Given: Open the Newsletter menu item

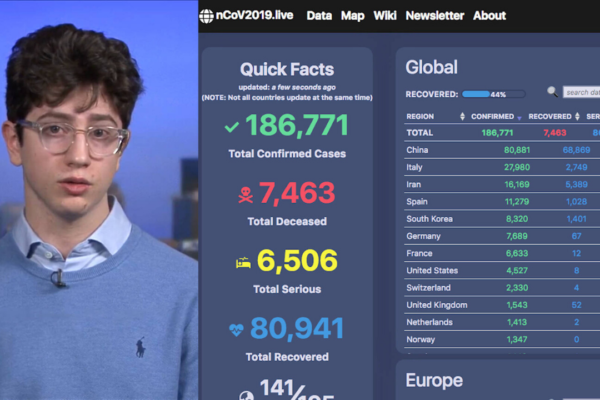Looking at the screenshot, I should click(435, 16).
